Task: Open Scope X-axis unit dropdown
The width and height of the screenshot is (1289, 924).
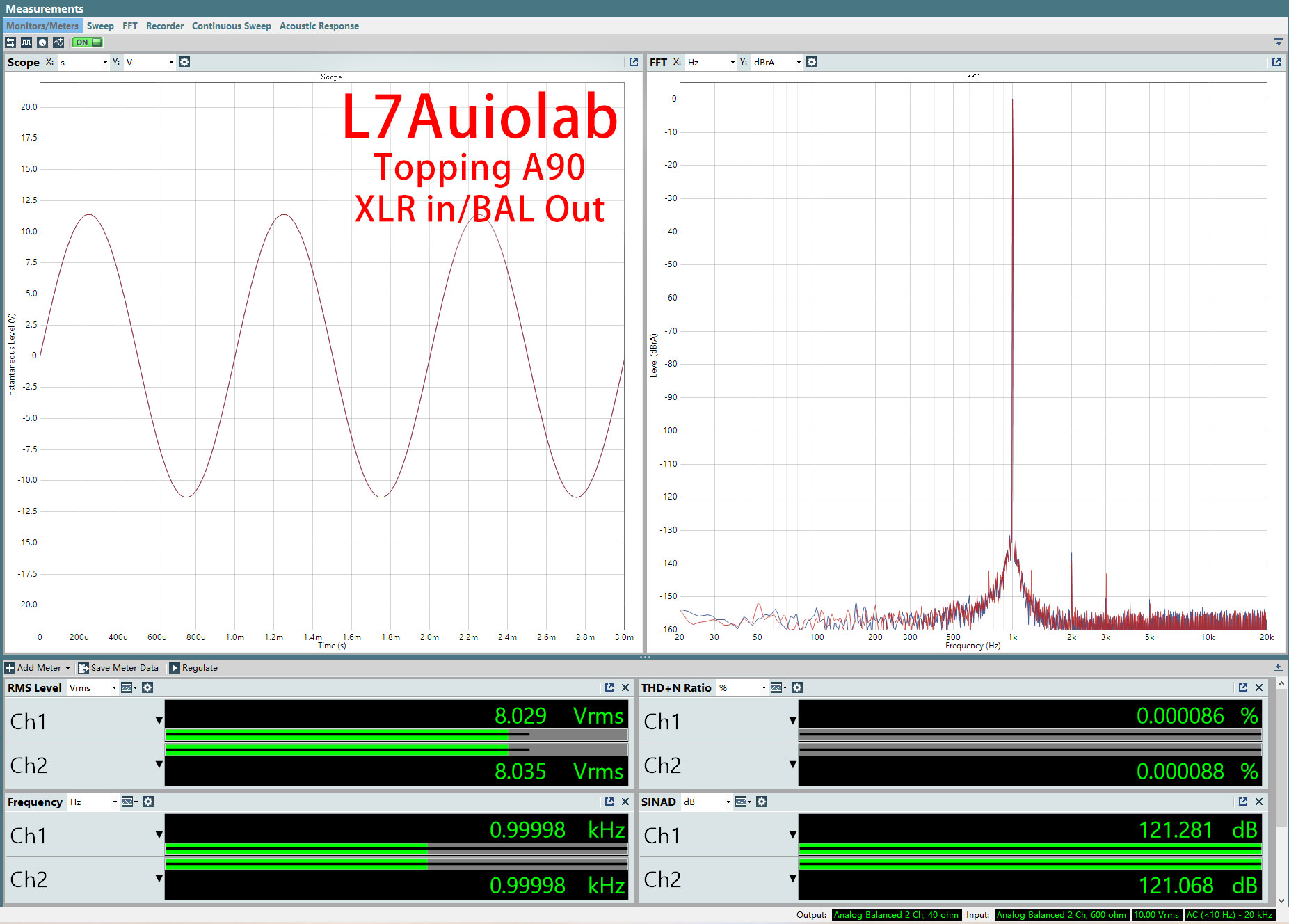Action: point(83,62)
